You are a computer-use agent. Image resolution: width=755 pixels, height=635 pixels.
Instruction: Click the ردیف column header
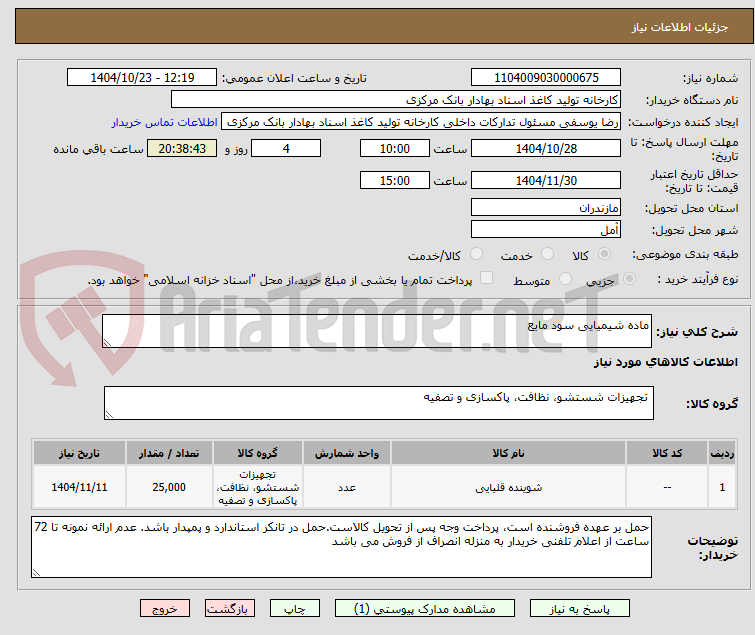coord(722,453)
